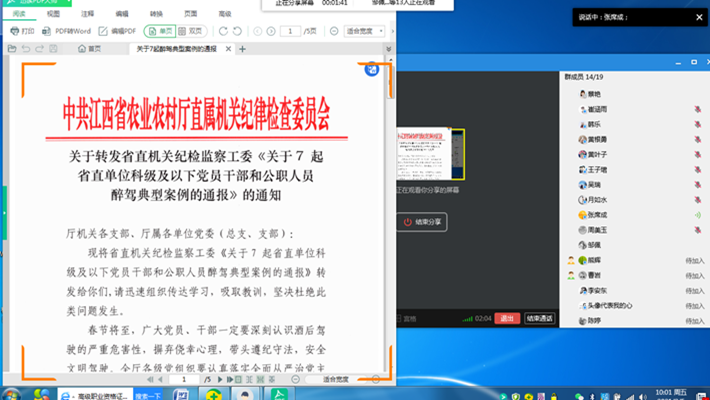Open the bottom 适合宽度 zoom dropdown
Screen dimensions: 710x400
click(x=338, y=380)
